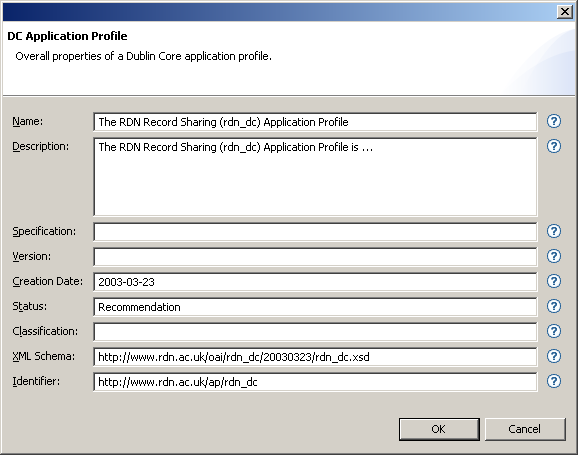The image size is (578, 455).
Task: Open help for the XML Schema field
Action: pos(554,356)
